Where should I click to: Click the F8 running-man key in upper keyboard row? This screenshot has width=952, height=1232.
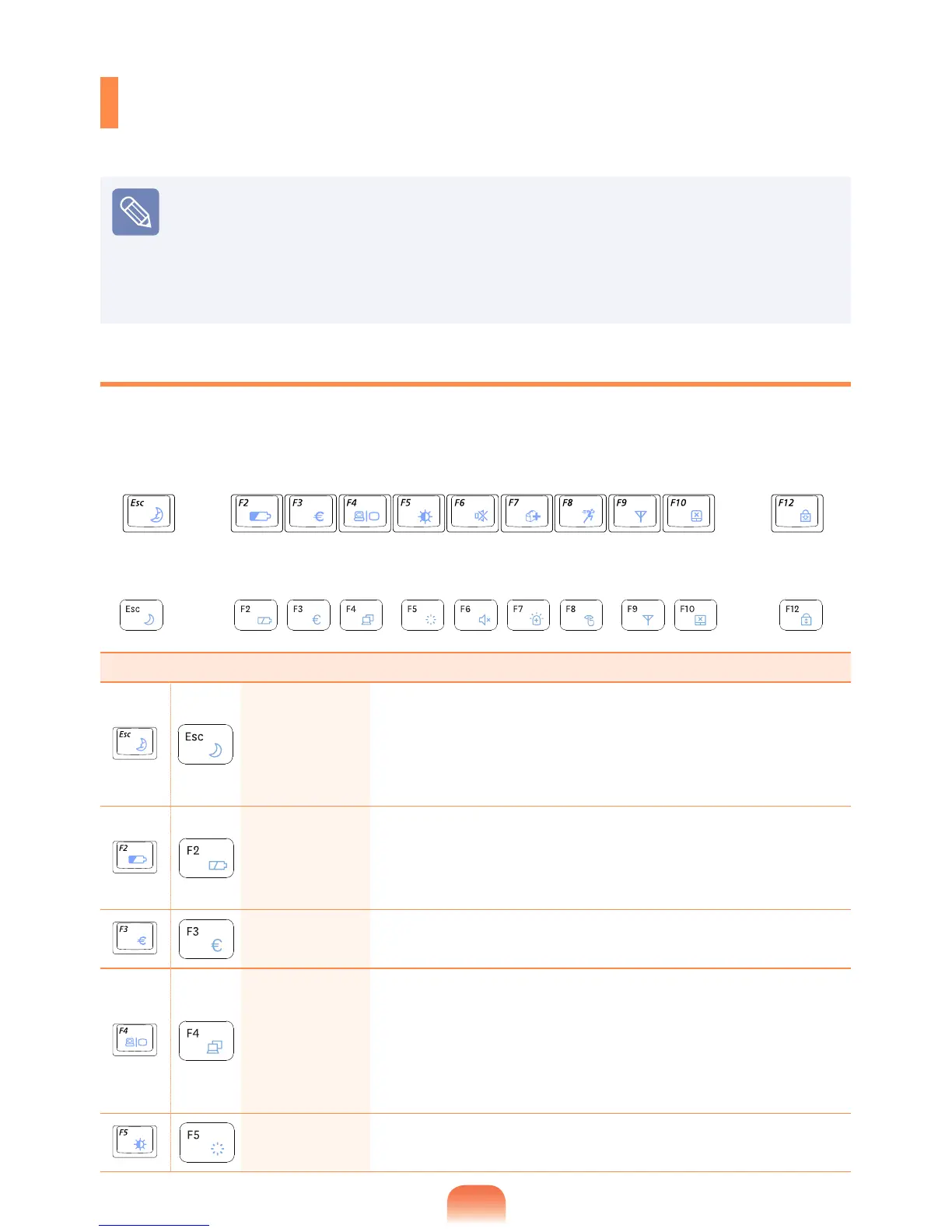click(581, 513)
